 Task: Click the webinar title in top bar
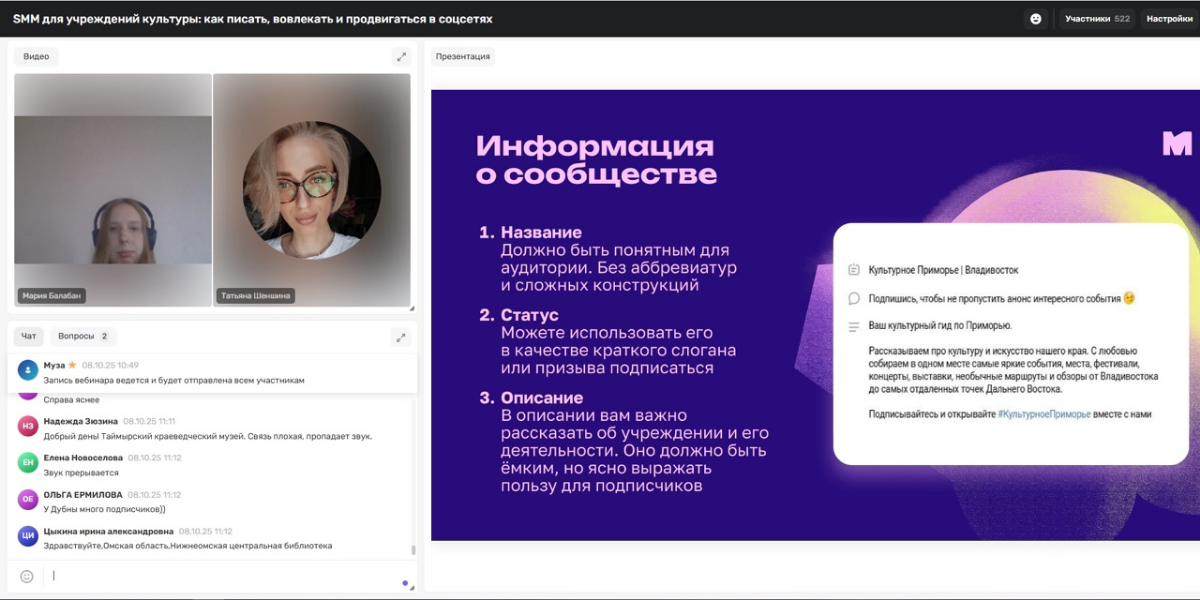(253, 18)
